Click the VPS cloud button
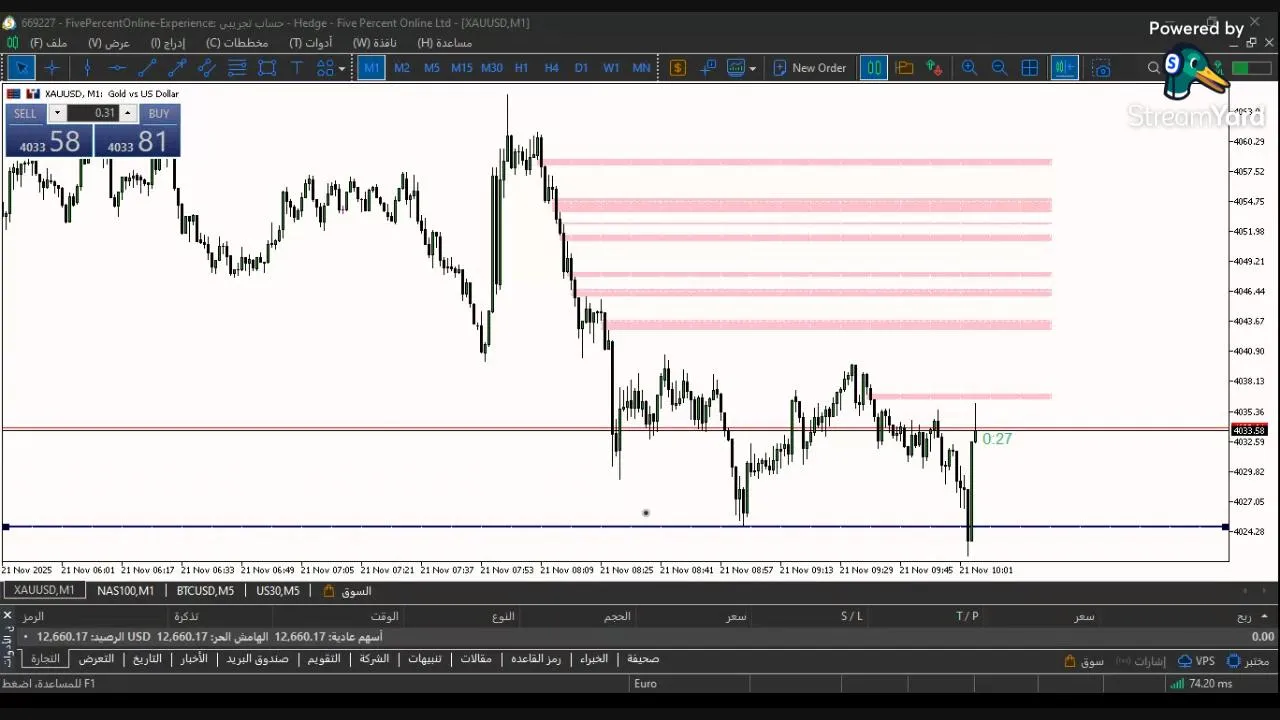 [1196, 661]
